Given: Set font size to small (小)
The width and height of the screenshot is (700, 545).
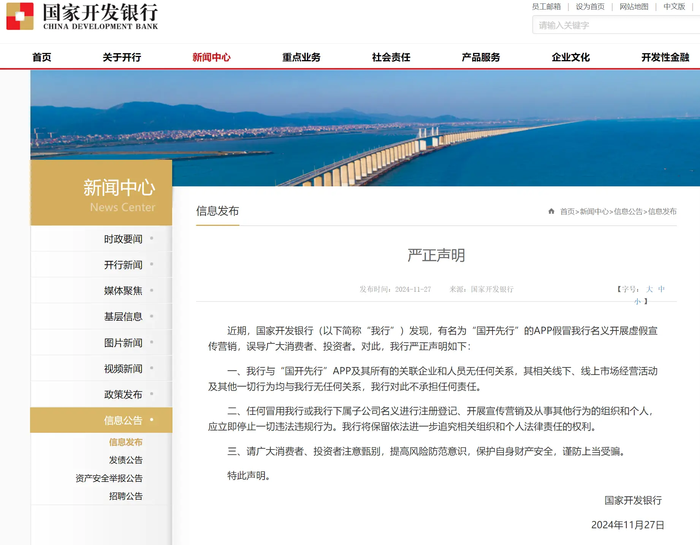Looking at the screenshot, I should pyautogui.click(x=648, y=300).
